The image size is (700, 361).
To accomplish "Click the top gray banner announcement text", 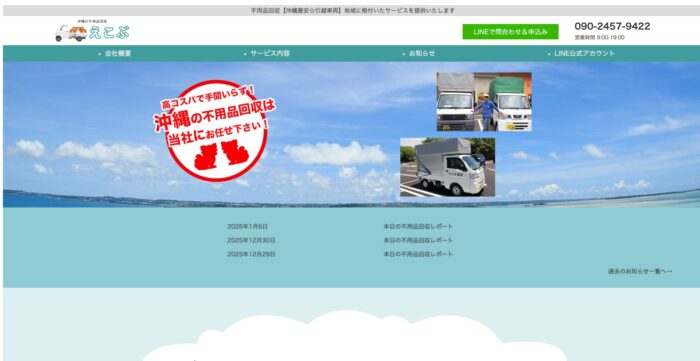I will [x=353, y=10].
